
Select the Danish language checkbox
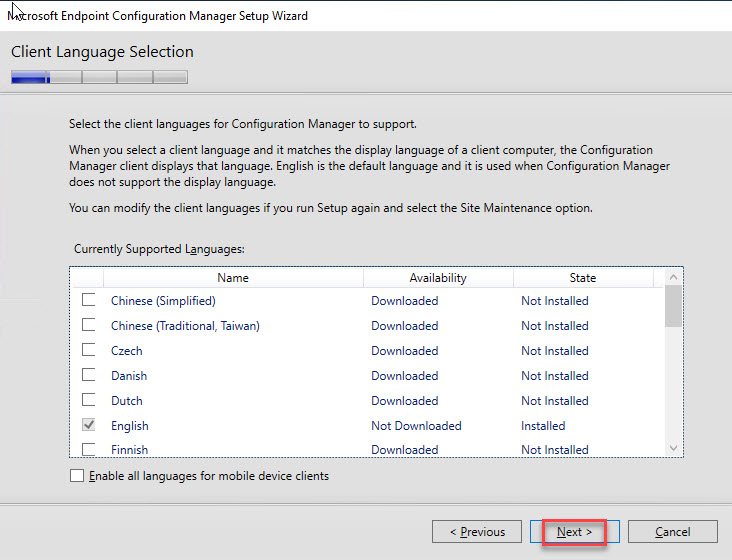[89, 375]
